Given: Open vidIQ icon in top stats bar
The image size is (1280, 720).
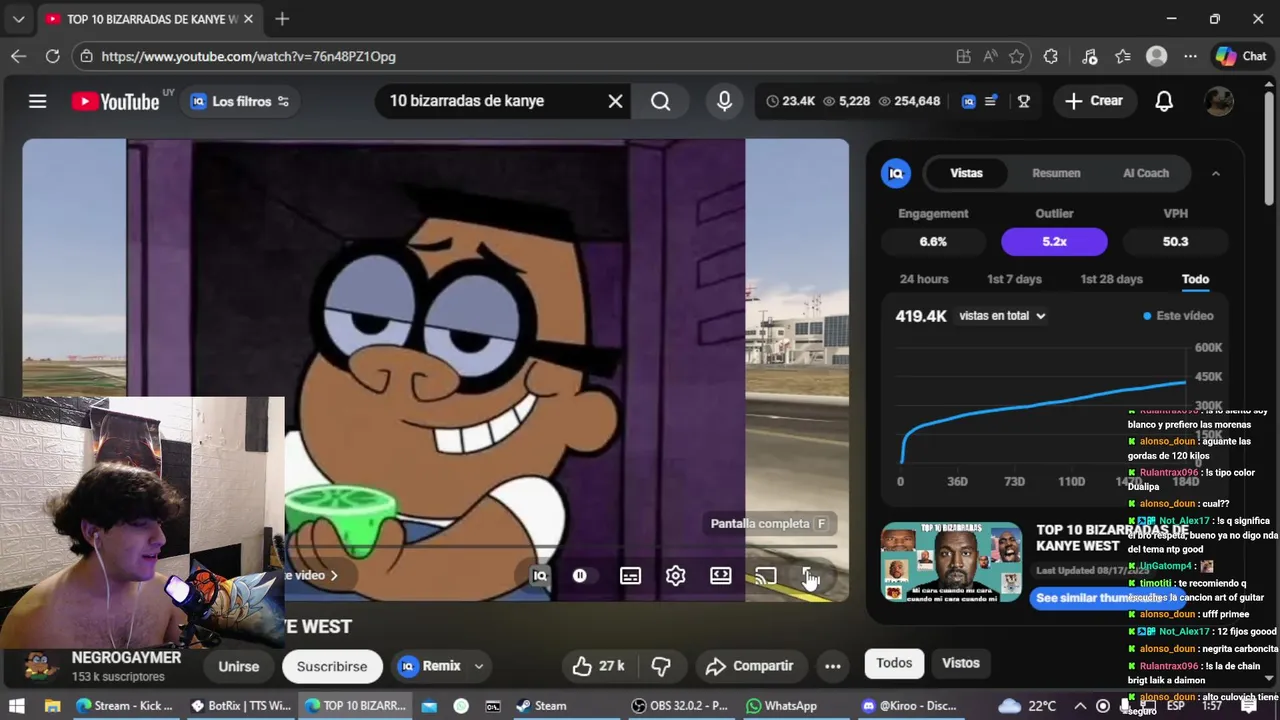Looking at the screenshot, I should coord(968,101).
